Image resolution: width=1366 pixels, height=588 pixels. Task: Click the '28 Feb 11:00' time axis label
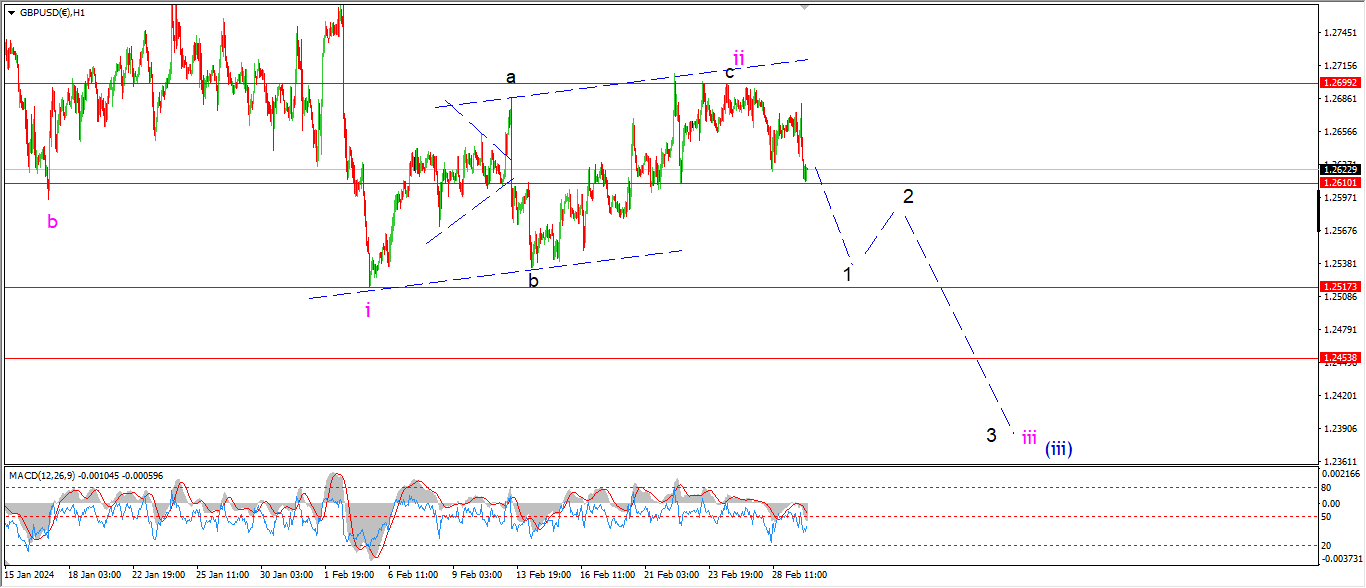point(798,575)
